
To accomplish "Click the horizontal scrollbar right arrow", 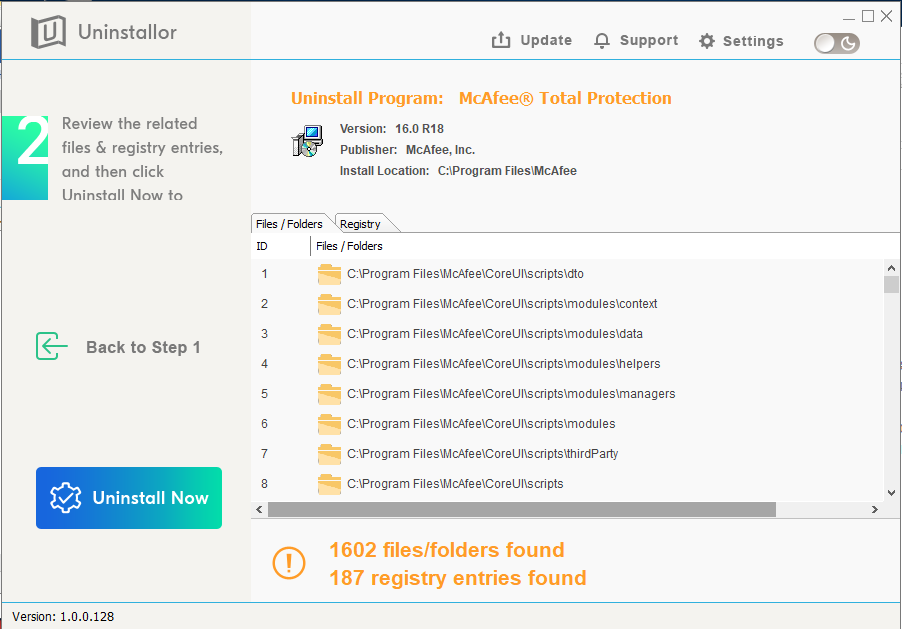I will (875, 509).
